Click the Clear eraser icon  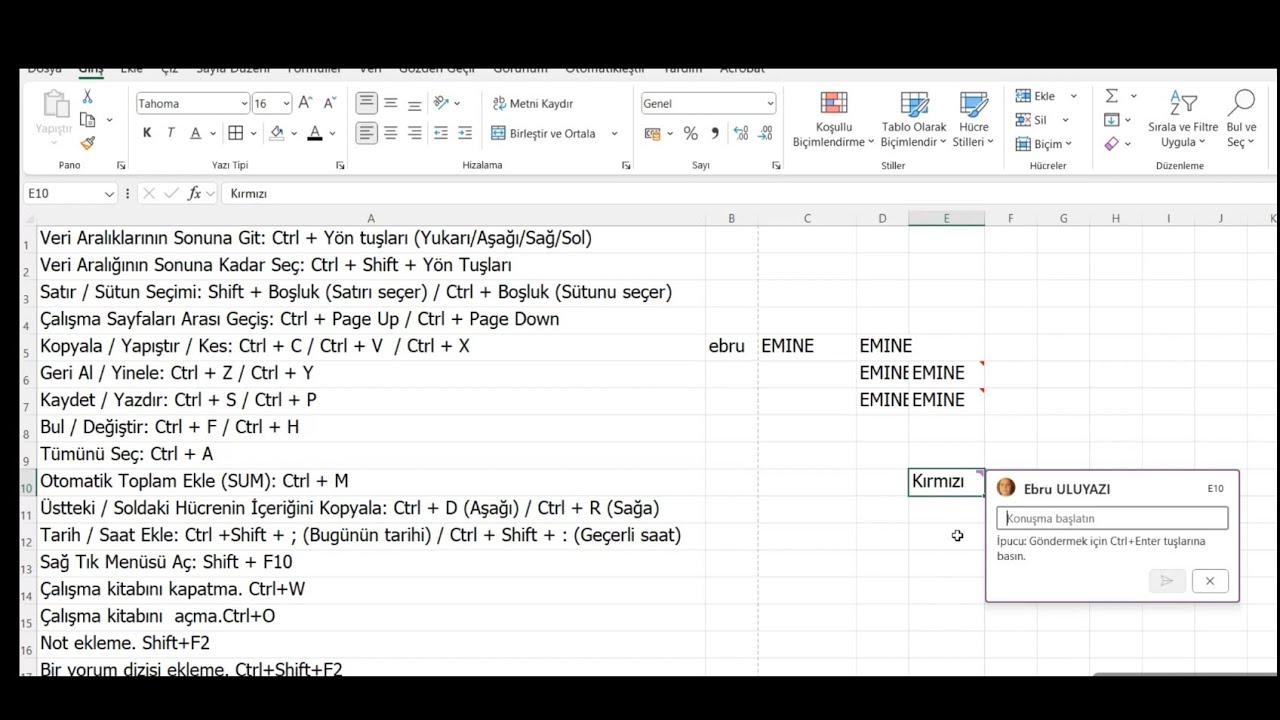click(x=1111, y=144)
